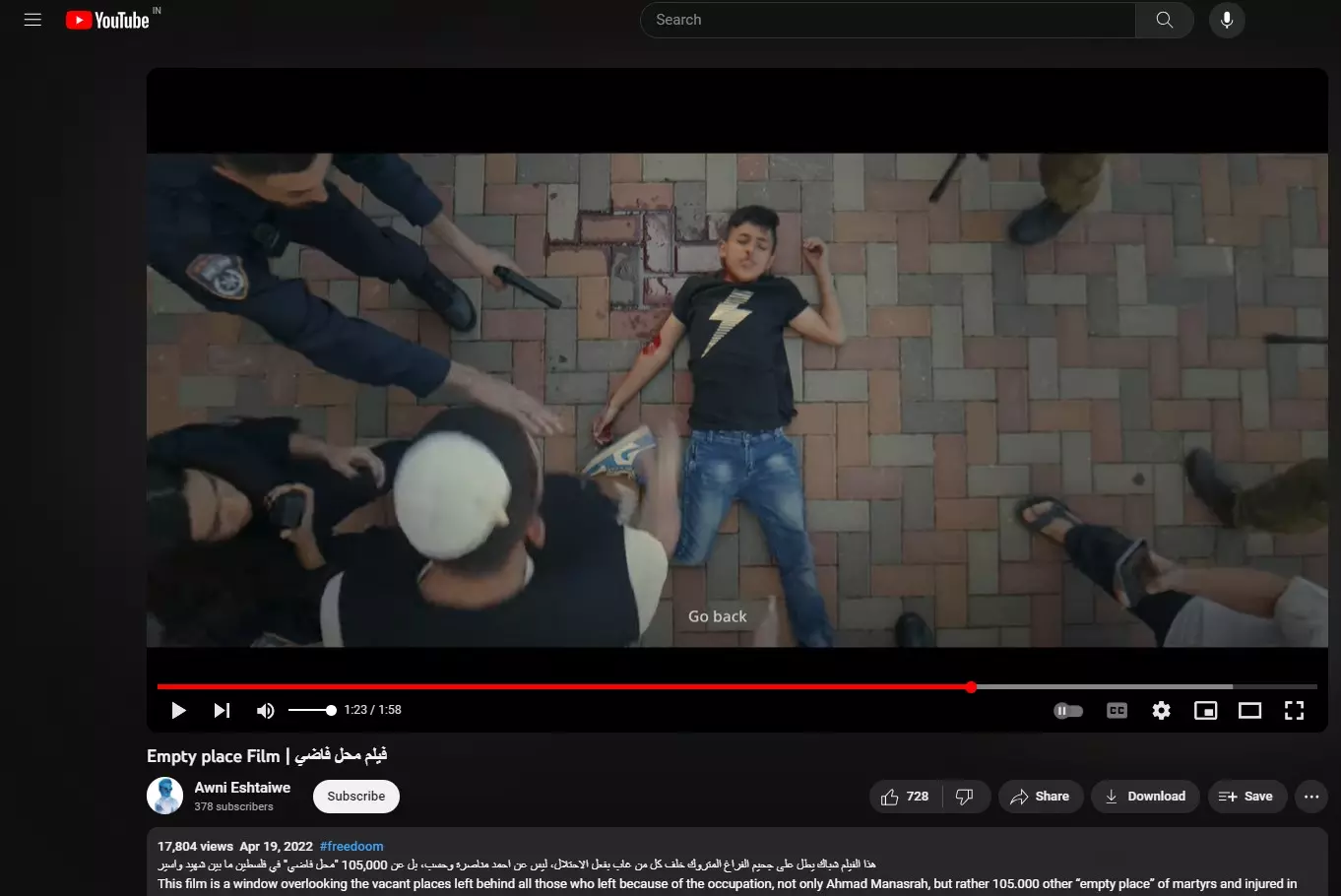Open player settings gear
The height and width of the screenshot is (896, 1341).
click(x=1161, y=710)
